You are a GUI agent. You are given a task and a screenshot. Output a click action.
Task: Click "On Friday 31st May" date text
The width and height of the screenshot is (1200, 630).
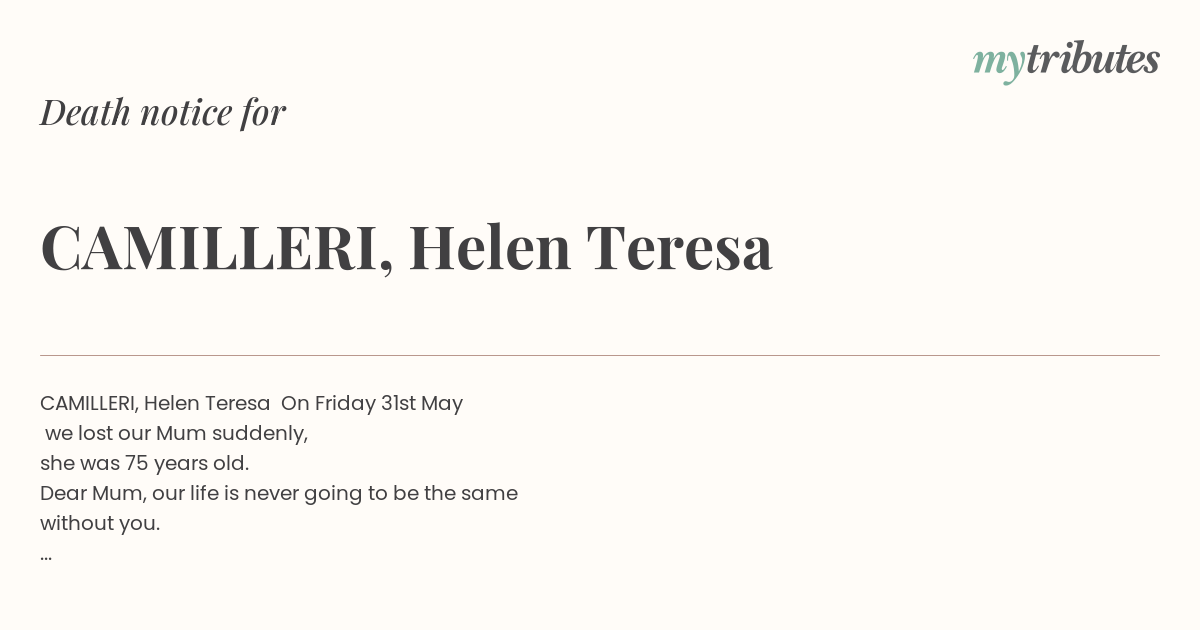pyautogui.click(x=372, y=404)
